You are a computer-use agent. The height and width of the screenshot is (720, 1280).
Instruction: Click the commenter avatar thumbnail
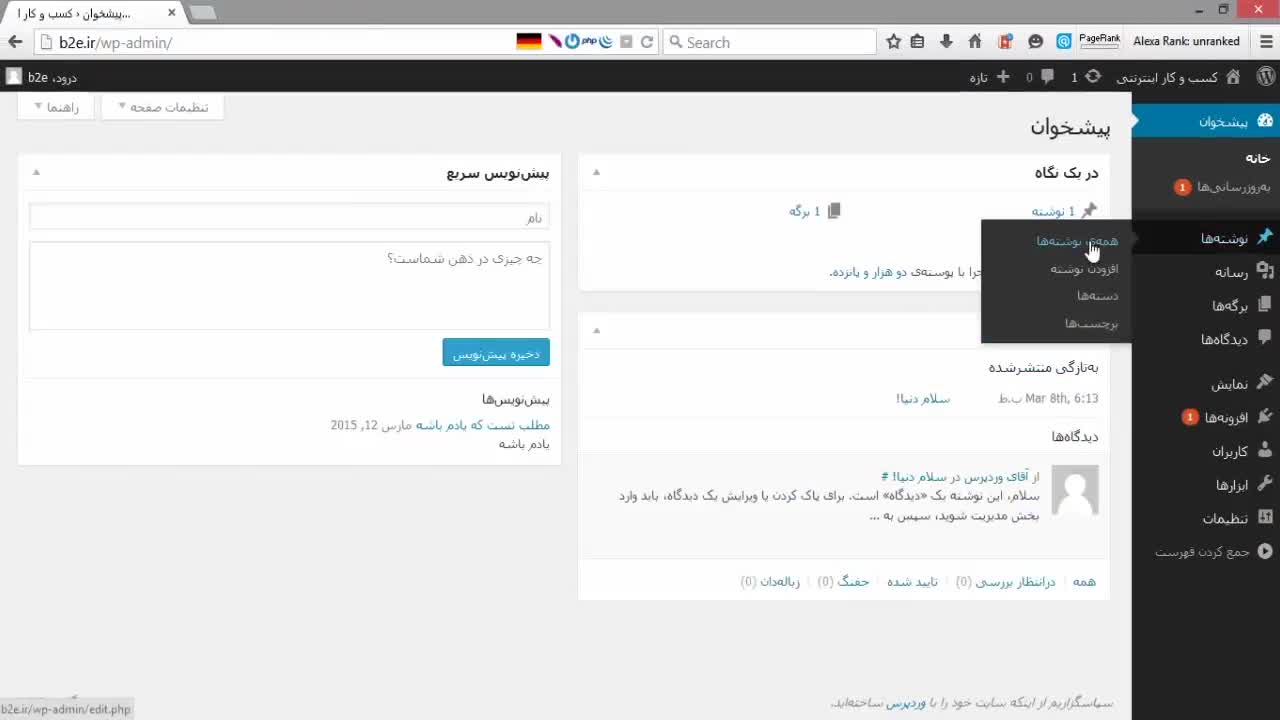tap(1075, 490)
